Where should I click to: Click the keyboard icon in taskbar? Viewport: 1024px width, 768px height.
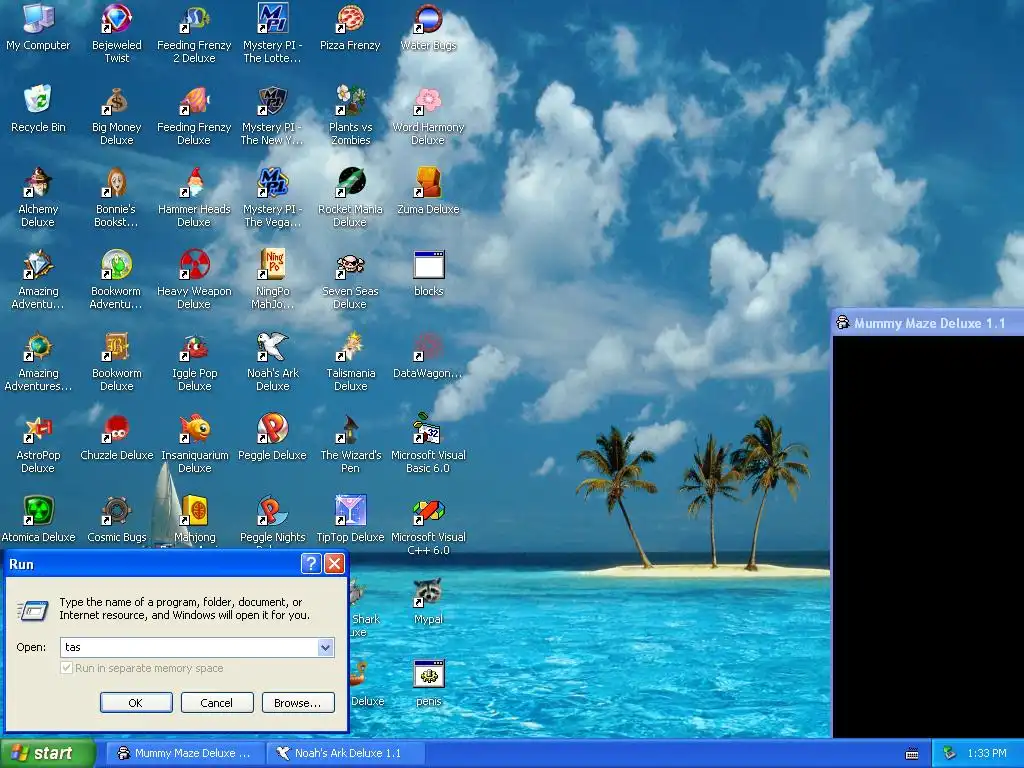(912, 754)
